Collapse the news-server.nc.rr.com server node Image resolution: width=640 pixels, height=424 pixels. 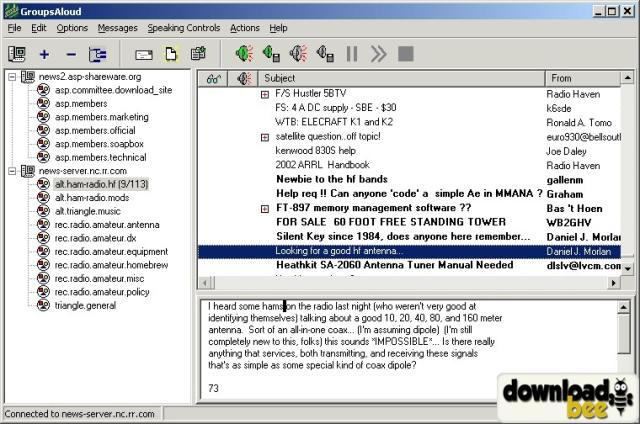12,171
